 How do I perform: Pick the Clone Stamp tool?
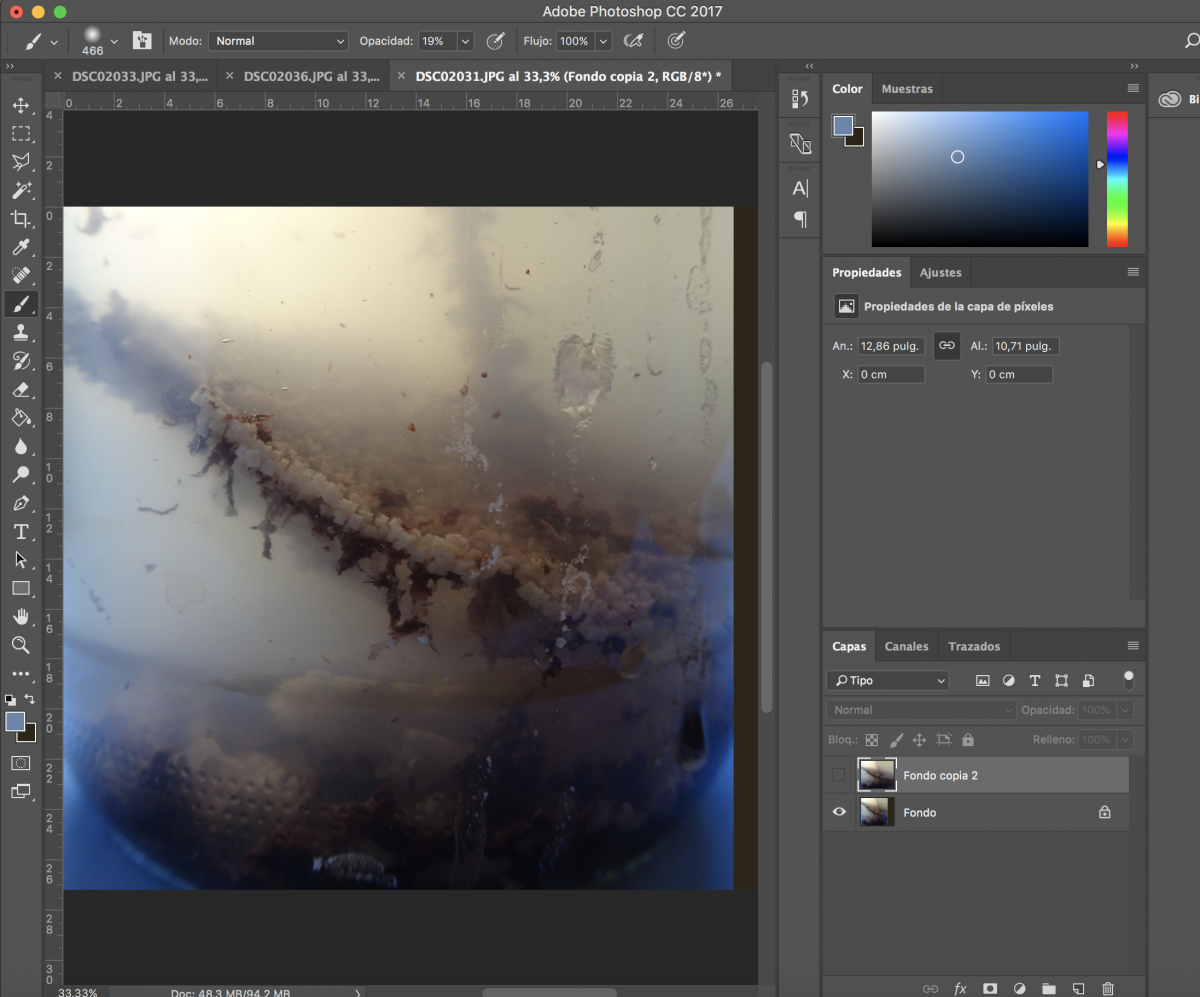(21, 332)
